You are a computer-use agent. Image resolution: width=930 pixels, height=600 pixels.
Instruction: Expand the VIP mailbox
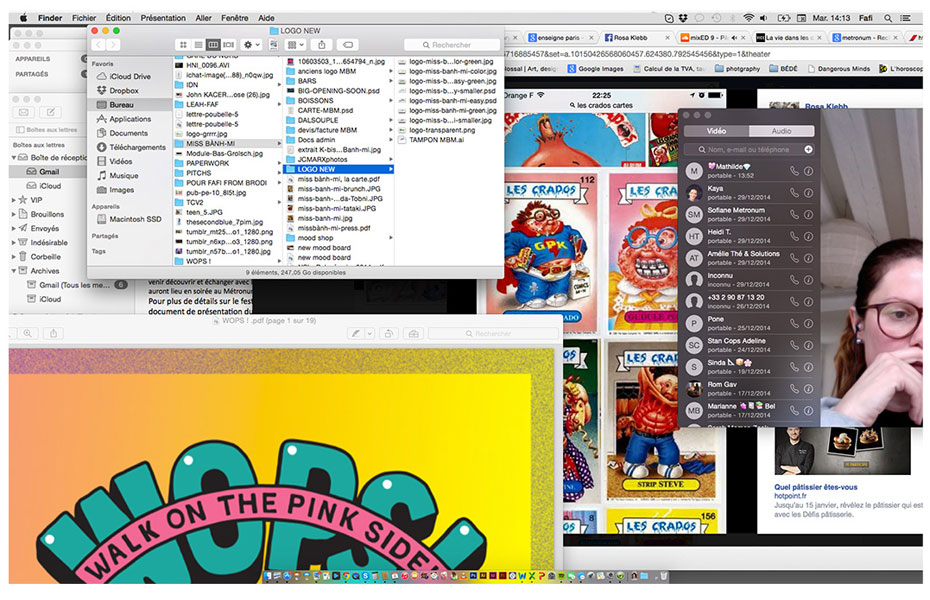[x=14, y=200]
